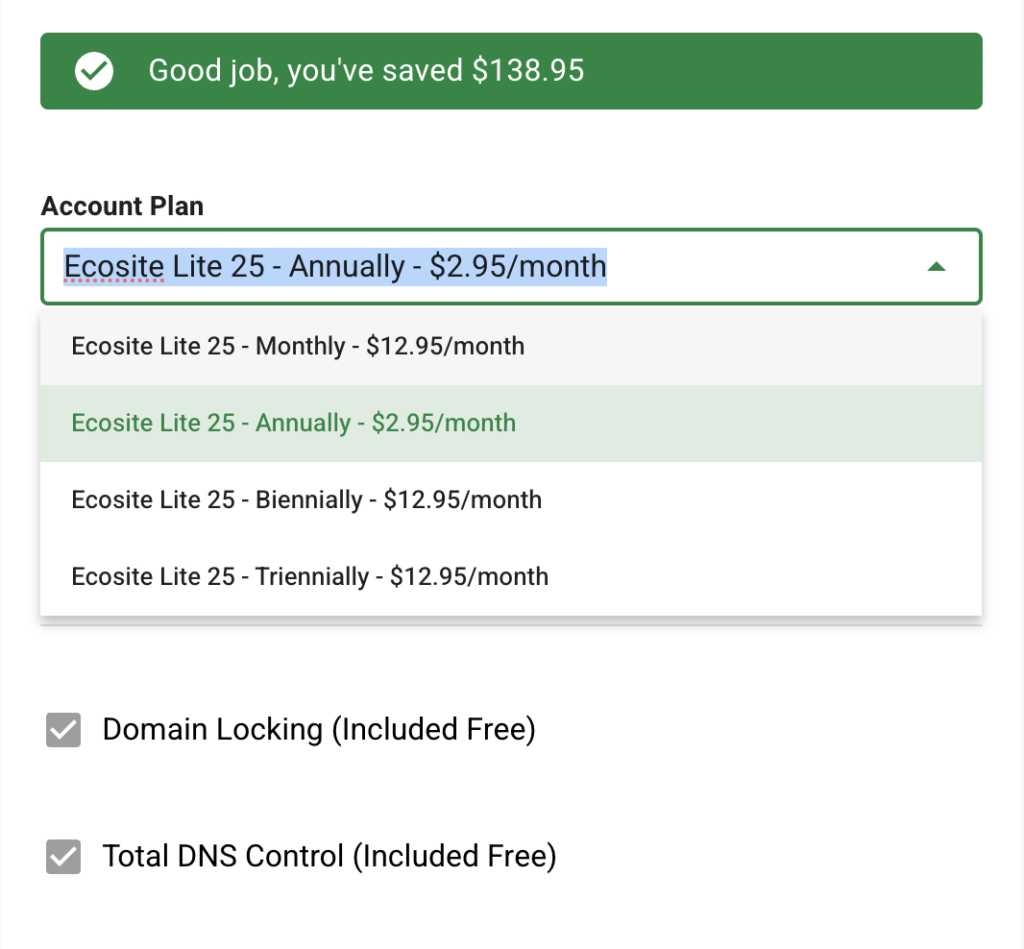Click the gray checkmark inside Domain Locking box
Screen dimensions: 1024x949
[63, 730]
